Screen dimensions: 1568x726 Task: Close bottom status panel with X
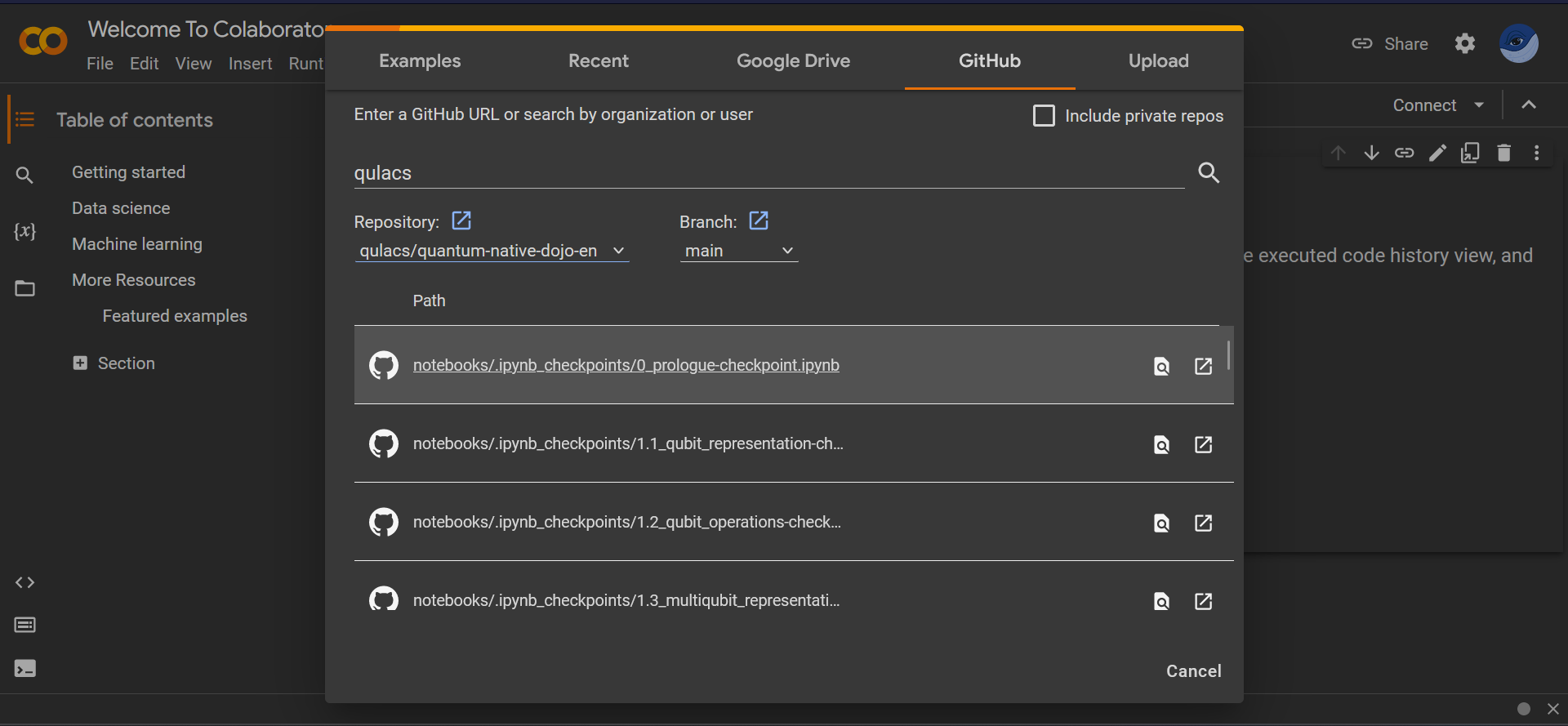pyautogui.click(x=1552, y=709)
